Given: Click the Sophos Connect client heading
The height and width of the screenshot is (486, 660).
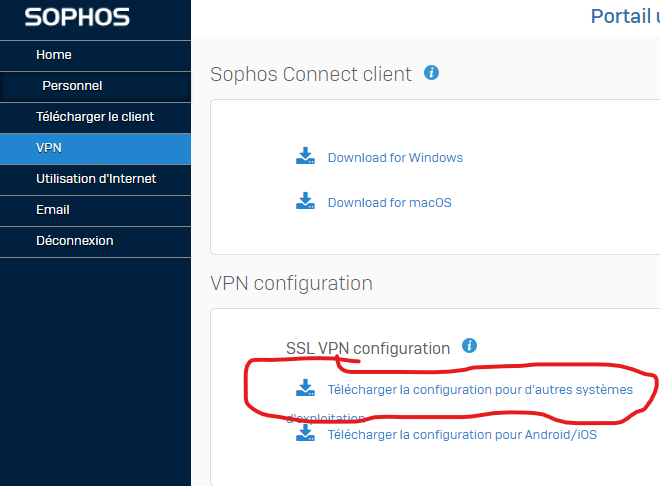Looking at the screenshot, I should [x=311, y=74].
